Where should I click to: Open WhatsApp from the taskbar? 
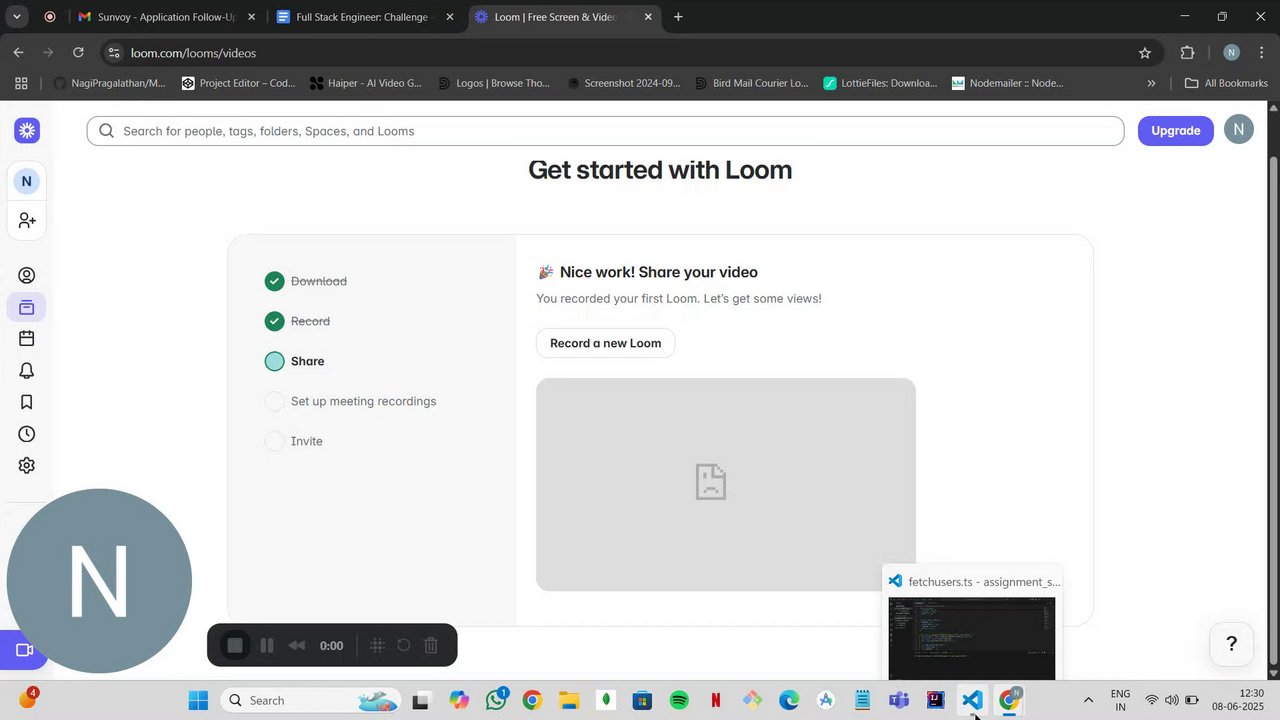[x=496, y=700]
